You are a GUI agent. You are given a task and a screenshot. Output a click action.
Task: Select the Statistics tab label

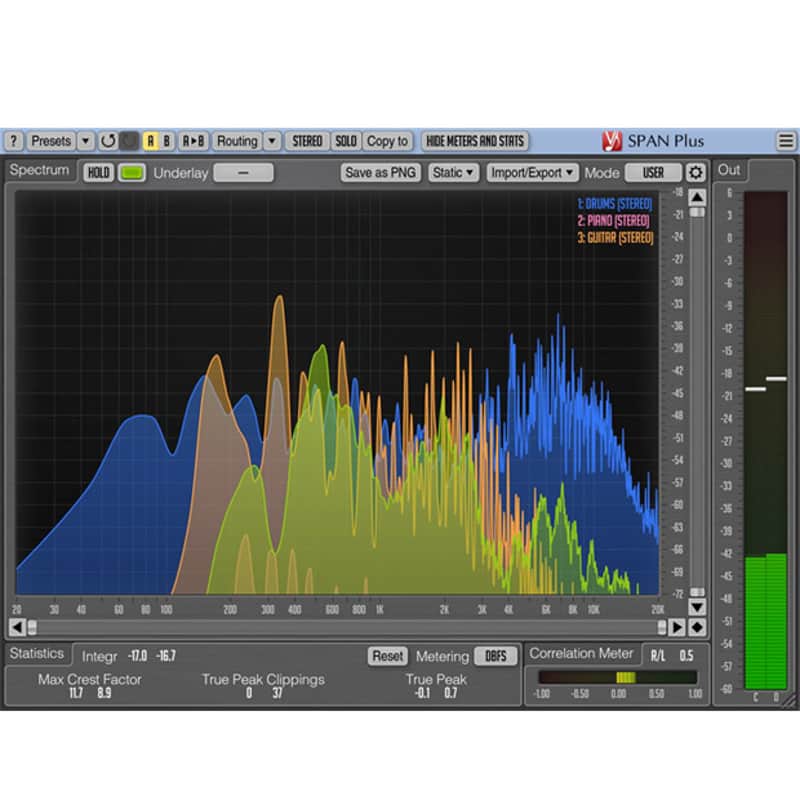pyautogui.click(x=37, y=654)
